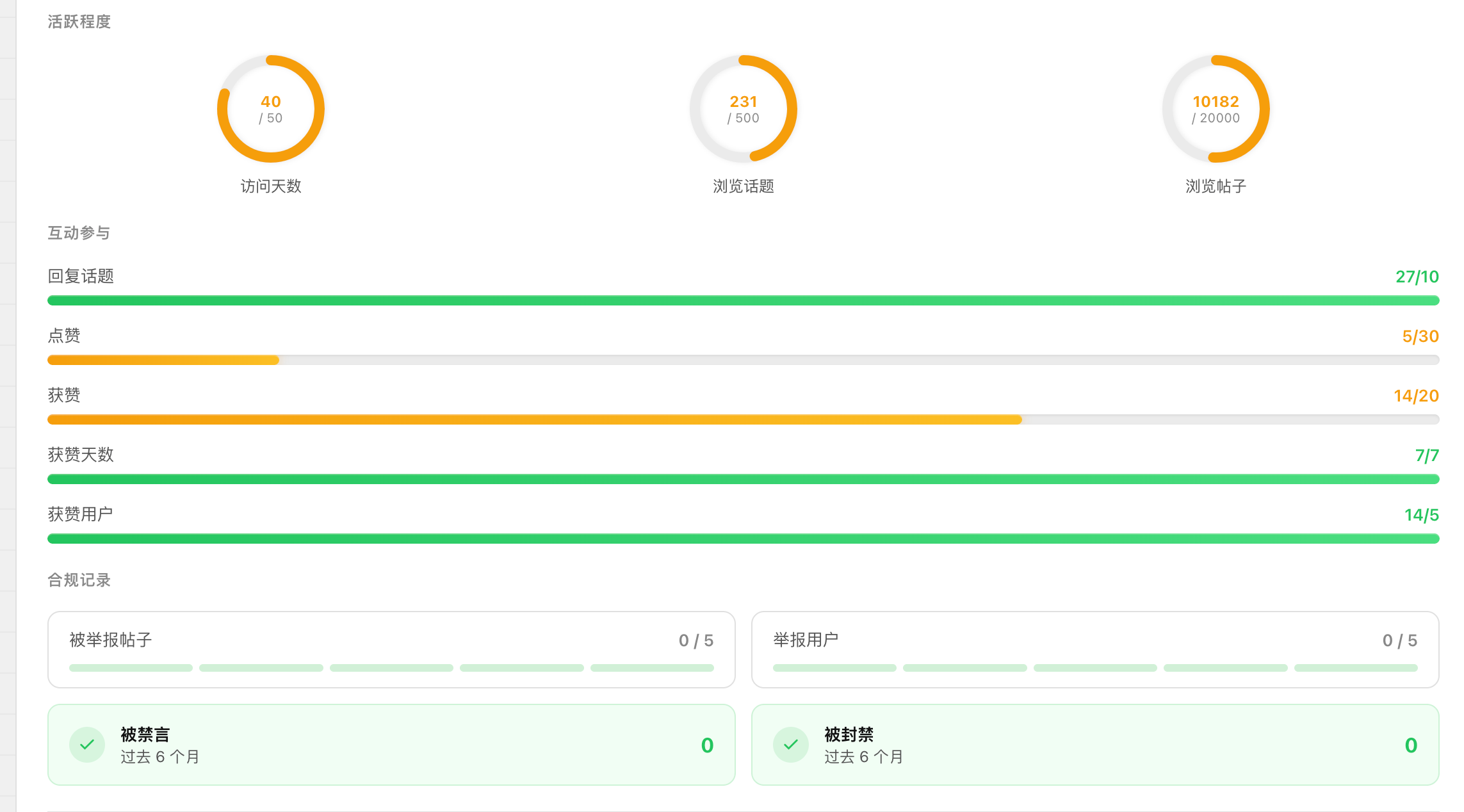The width and height of the screenshot is (1464, 812).
Task: Click the 合规记录 section heading
Action: (x=79, y=580)
